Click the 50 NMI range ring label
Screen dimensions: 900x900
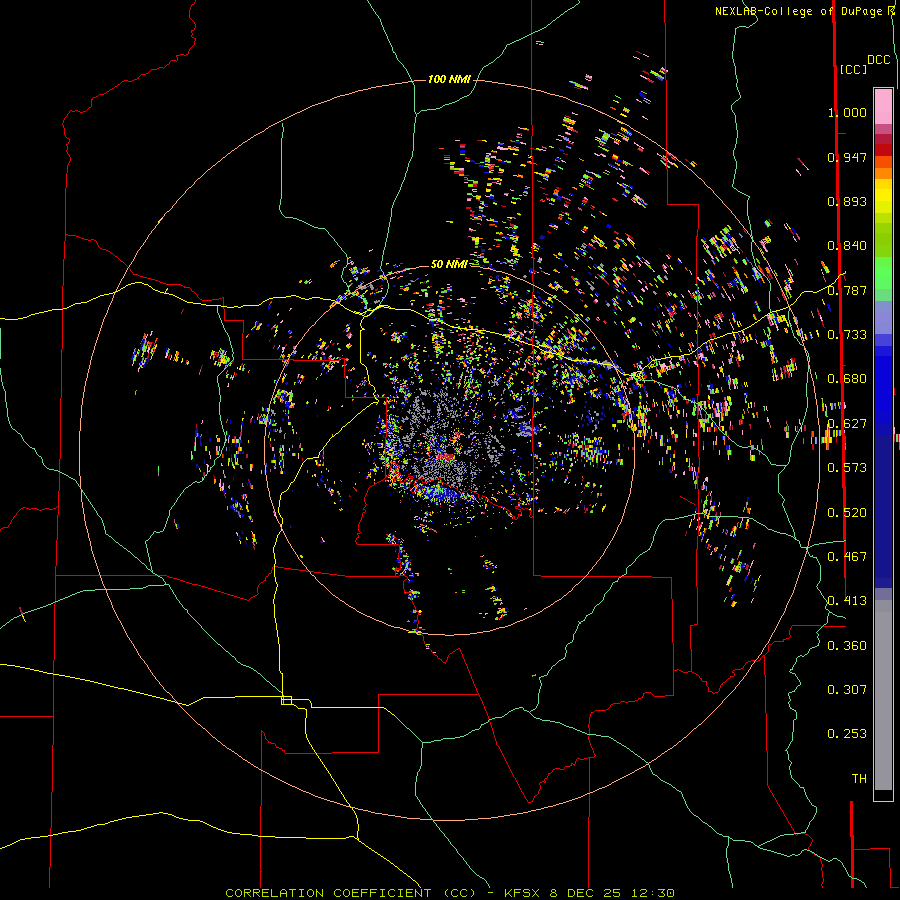(x=449, y=264)
